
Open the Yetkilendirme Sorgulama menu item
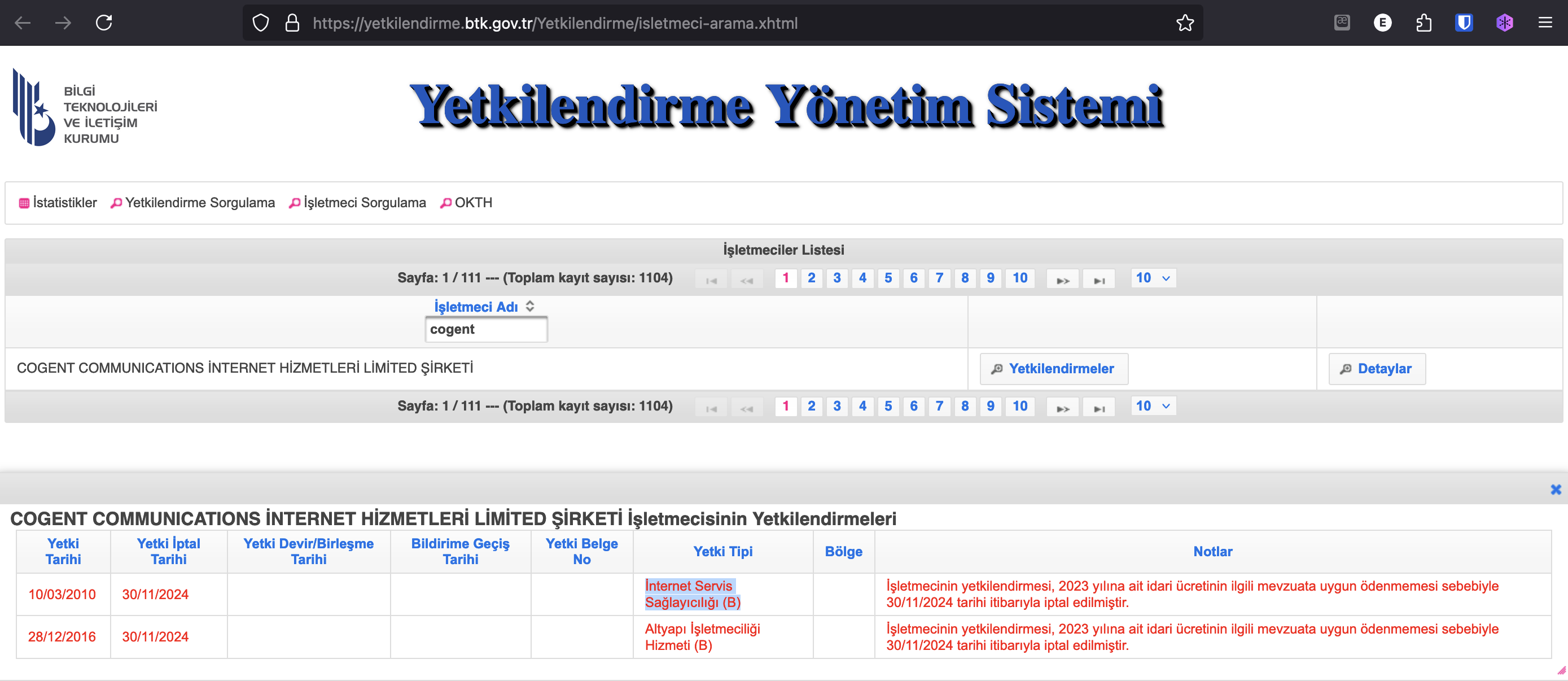192,203
